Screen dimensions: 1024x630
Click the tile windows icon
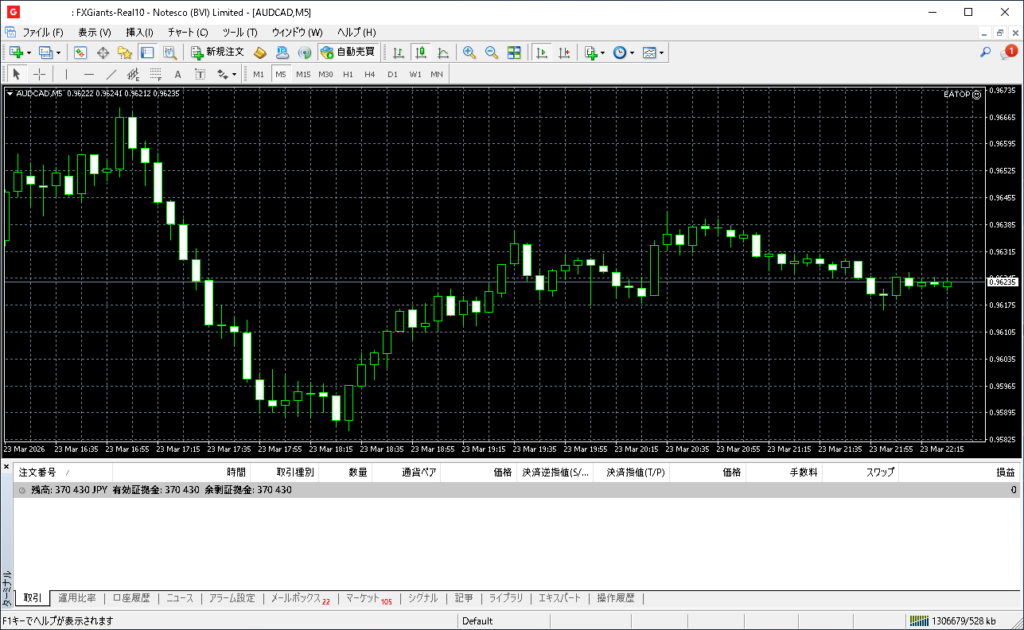[x=514, y=52]
